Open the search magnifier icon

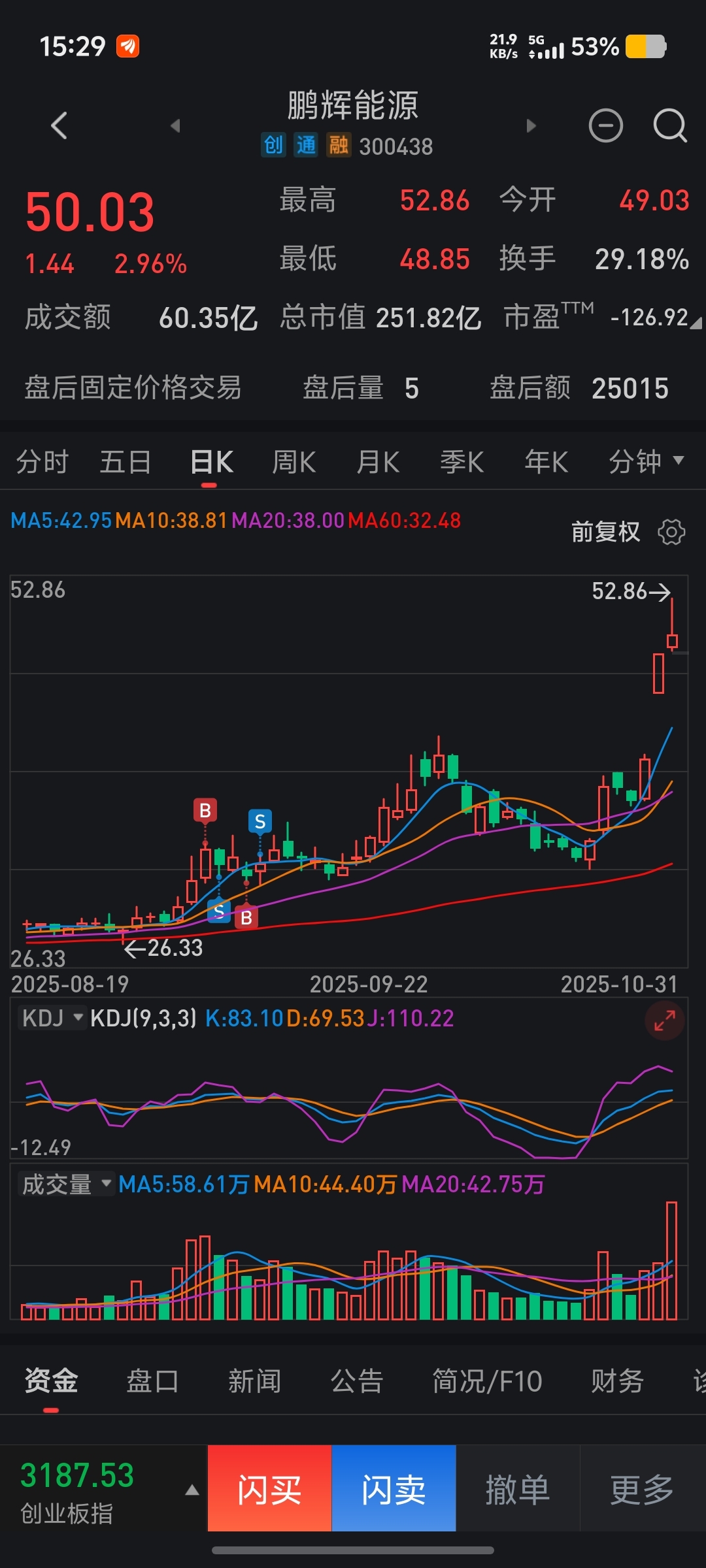(x=670, y=125)
